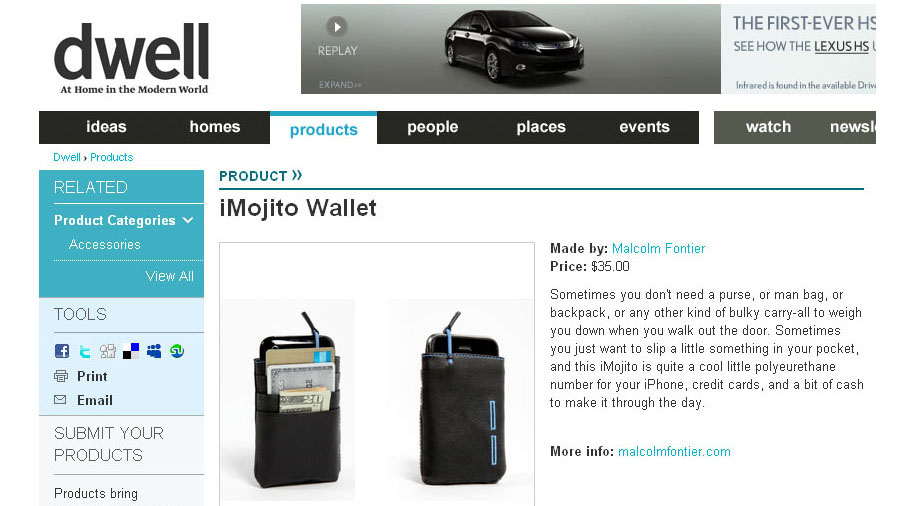Expand the Lexus banner ad
The image size is (900, 506).
tap(340, 85)
